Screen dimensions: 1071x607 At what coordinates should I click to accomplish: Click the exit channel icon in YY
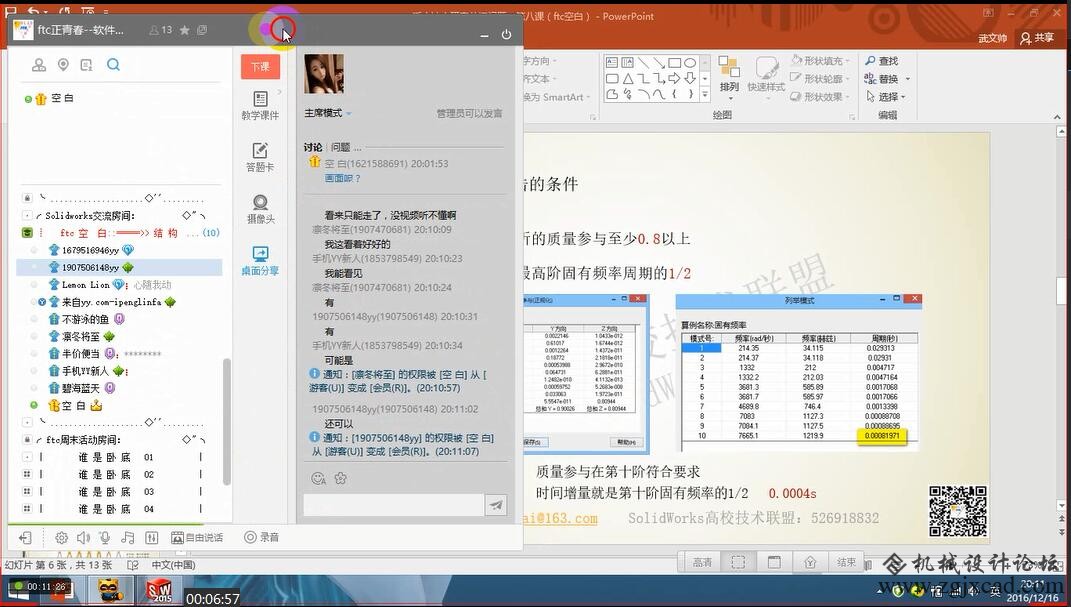click(25, 538)
